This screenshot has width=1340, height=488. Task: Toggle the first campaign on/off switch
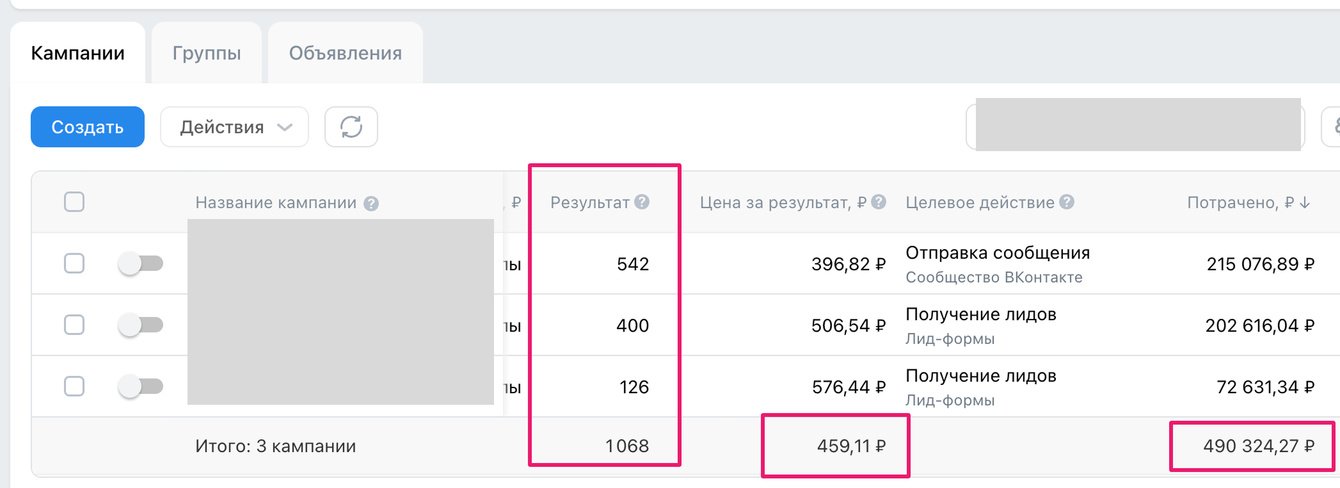(141, 264)
